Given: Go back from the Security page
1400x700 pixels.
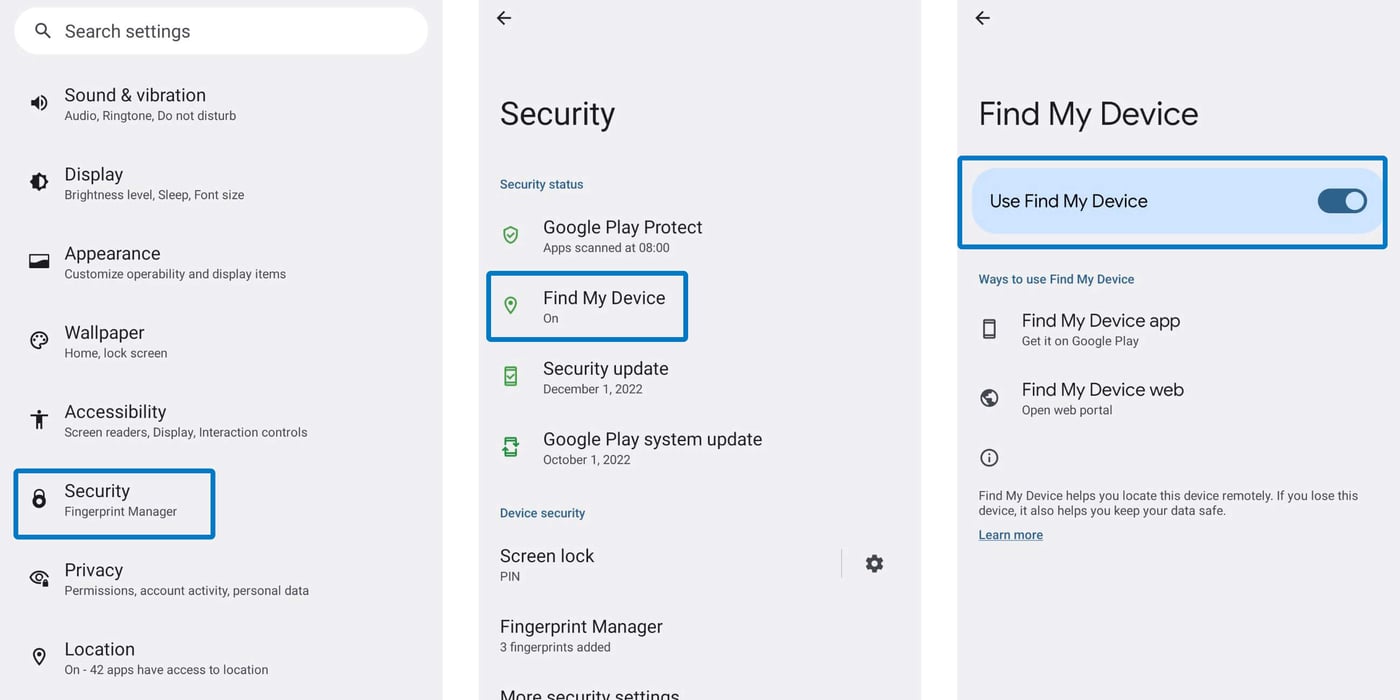Looking at the screenshot, I should coord(504,18).
